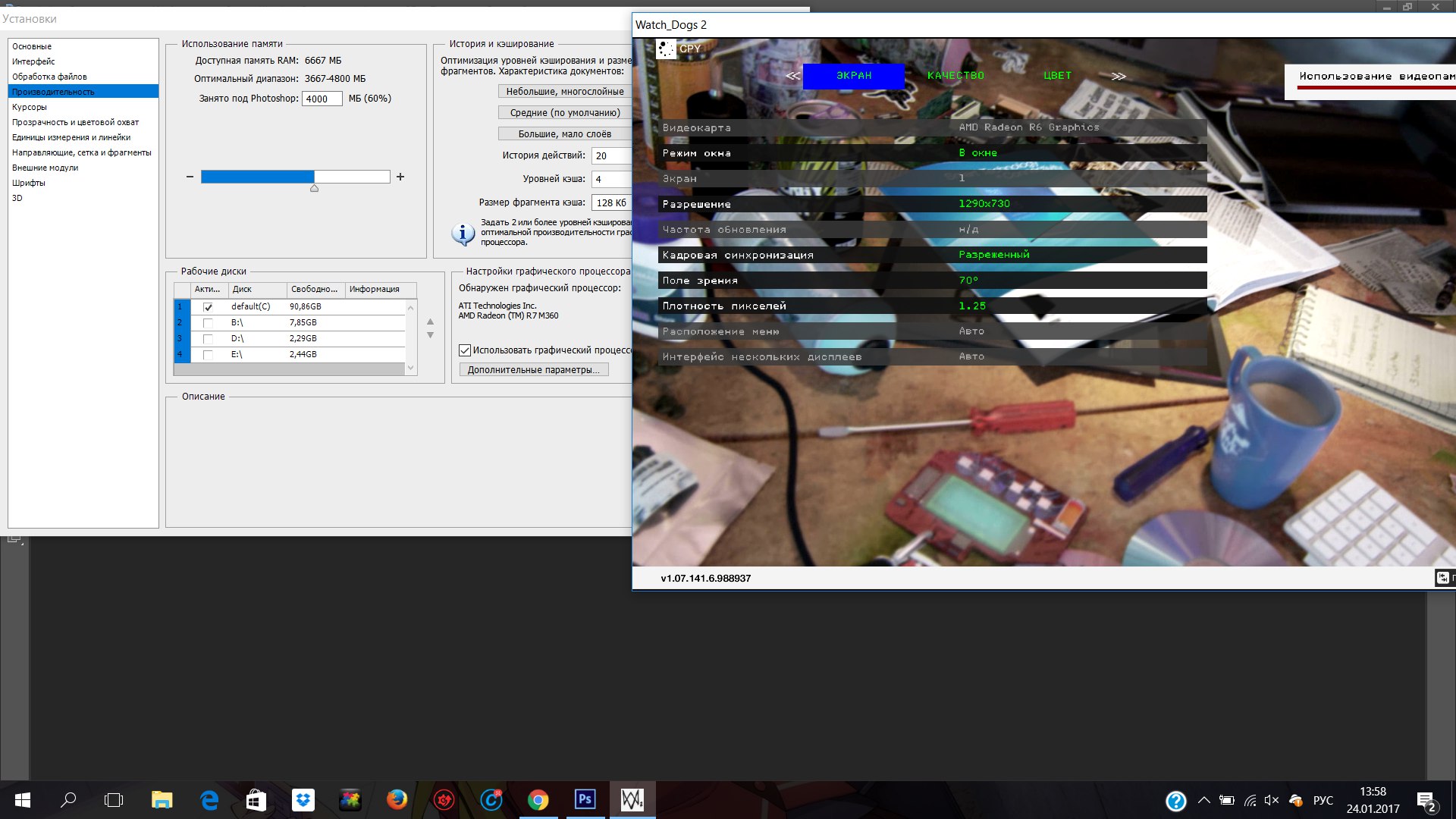Switch to ЦВЕТ tab in Watch_Dogs 2
The width and height of the screenshot is (1456, 819).
click(x=1057, y=76)
